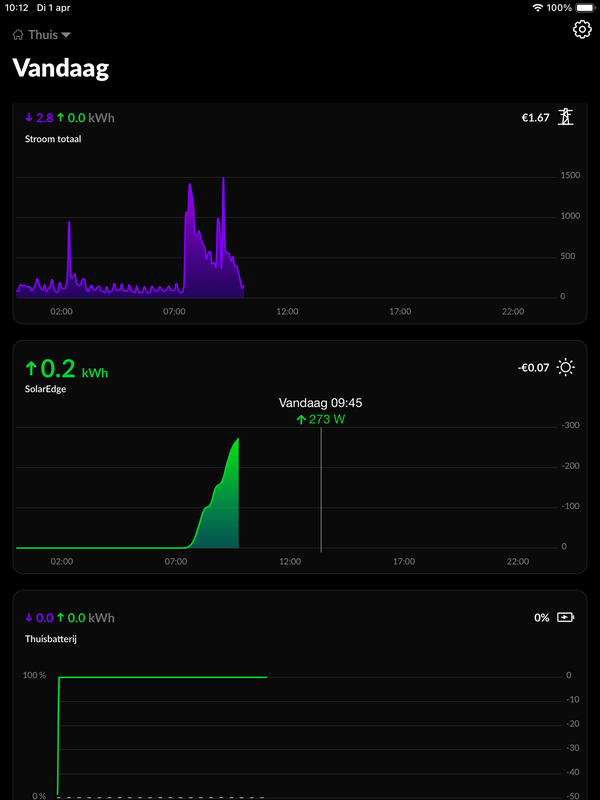The image size is (600, 800).
Task: Tap the power pylon grid icon
Action: coord(565,117)
